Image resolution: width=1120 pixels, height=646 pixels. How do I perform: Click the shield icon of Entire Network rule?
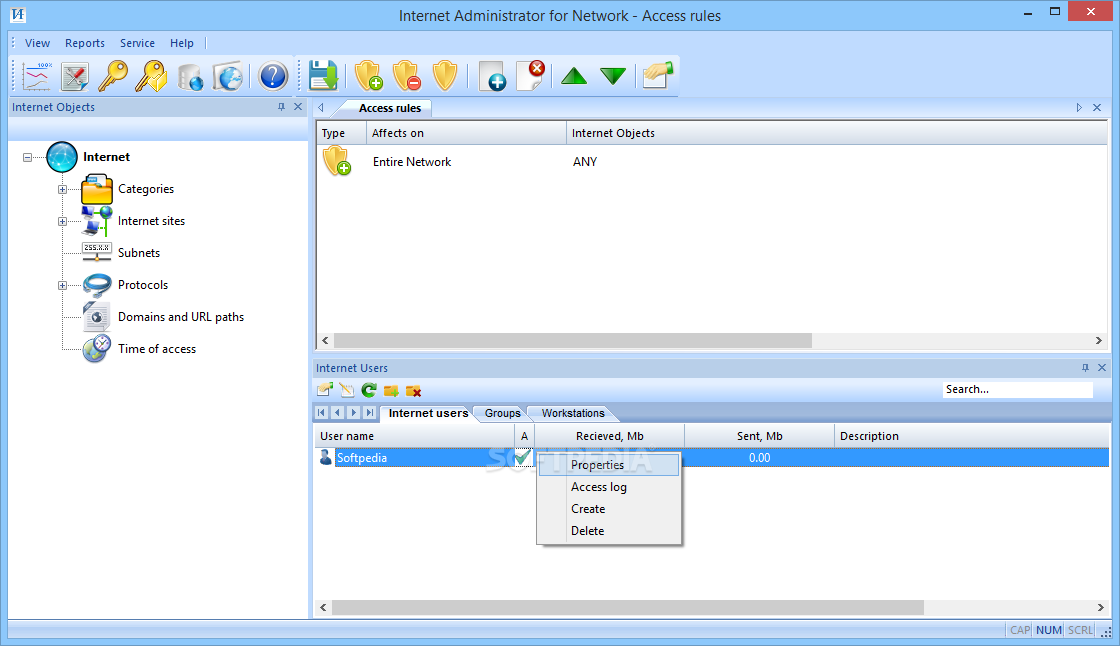point(336,162)
